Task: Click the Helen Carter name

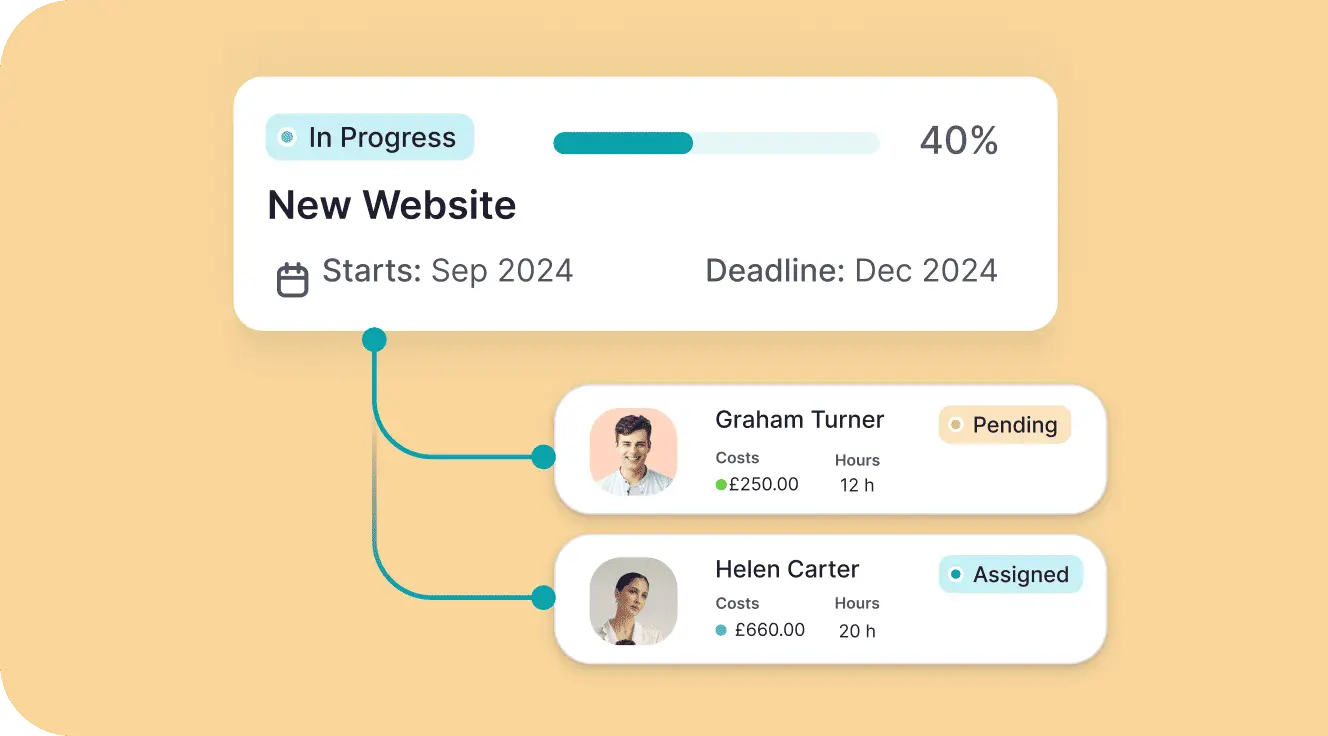Action: point(787,569)
